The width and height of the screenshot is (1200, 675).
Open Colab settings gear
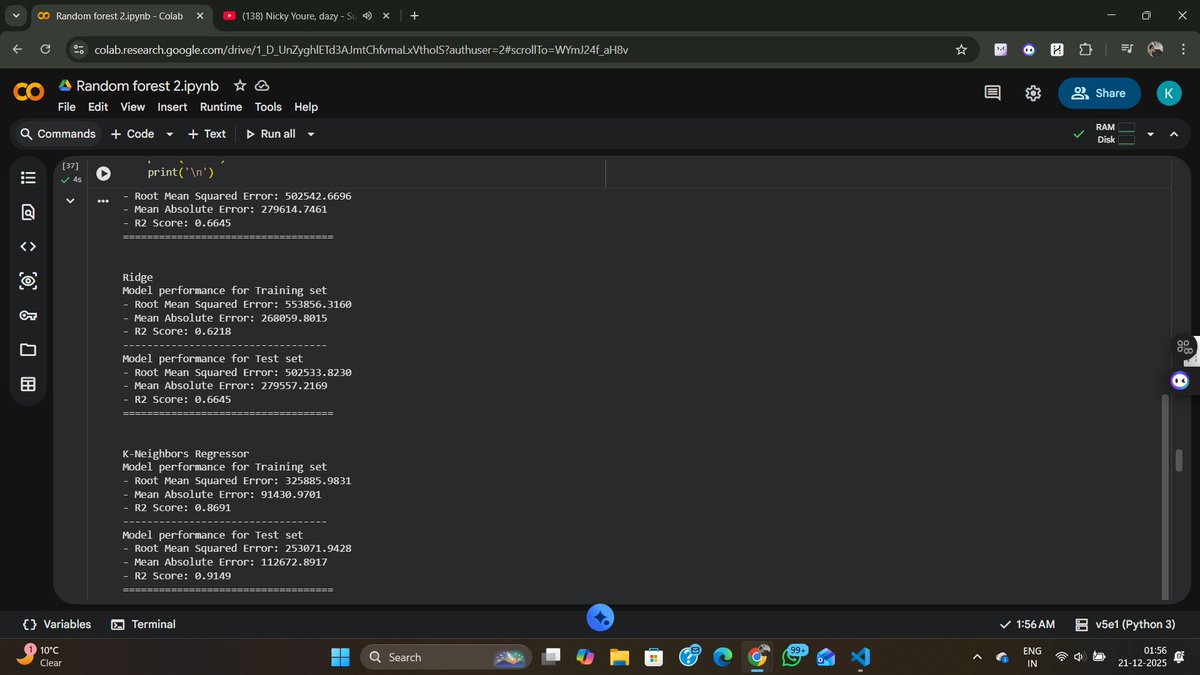[1033, 93]
